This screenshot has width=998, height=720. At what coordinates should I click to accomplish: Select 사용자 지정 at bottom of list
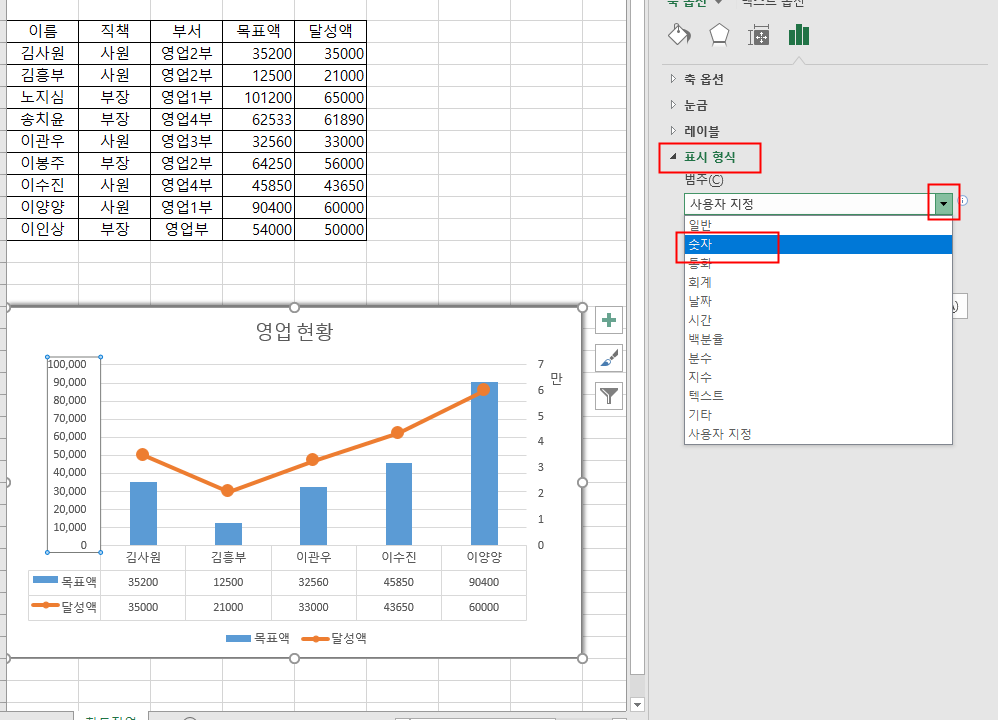pyautogui.click(x=818, y=434)
